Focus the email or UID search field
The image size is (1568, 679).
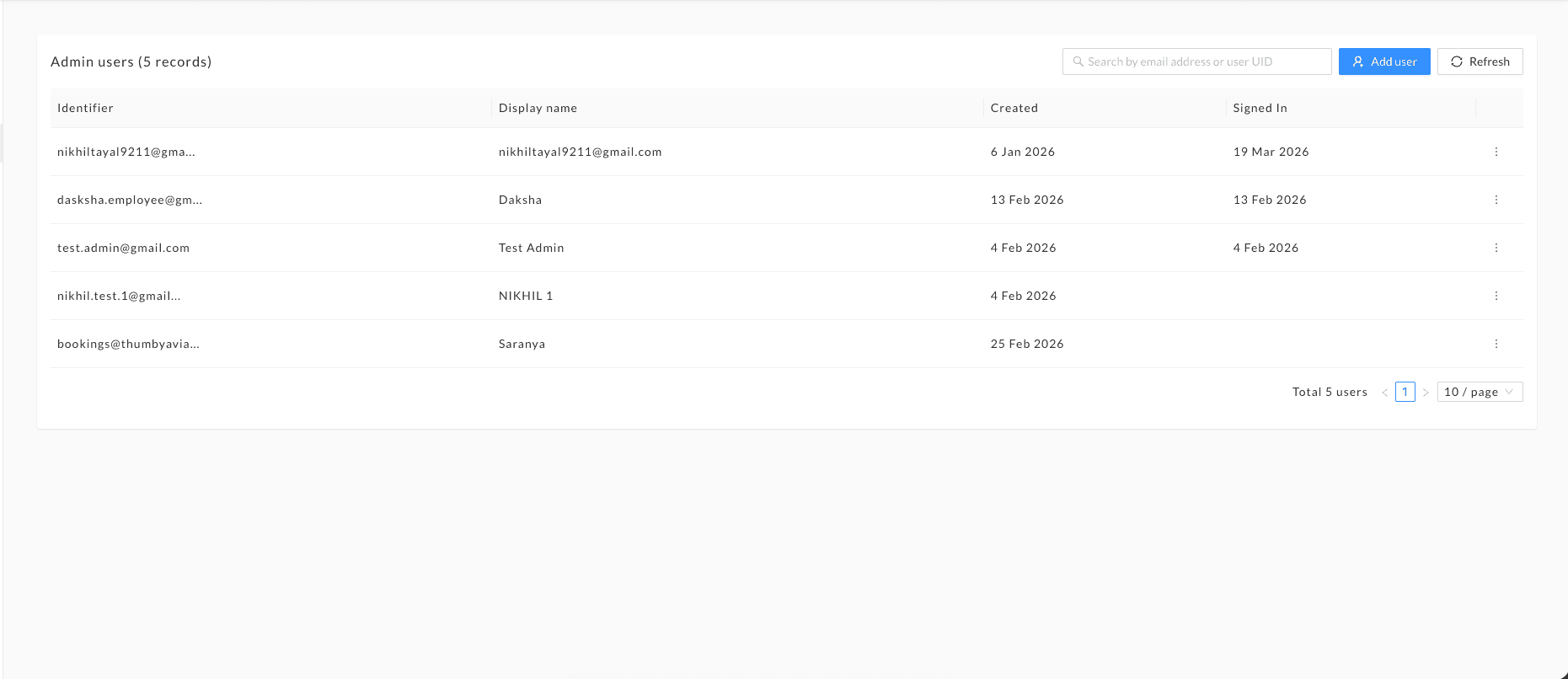pos(1196,61)
